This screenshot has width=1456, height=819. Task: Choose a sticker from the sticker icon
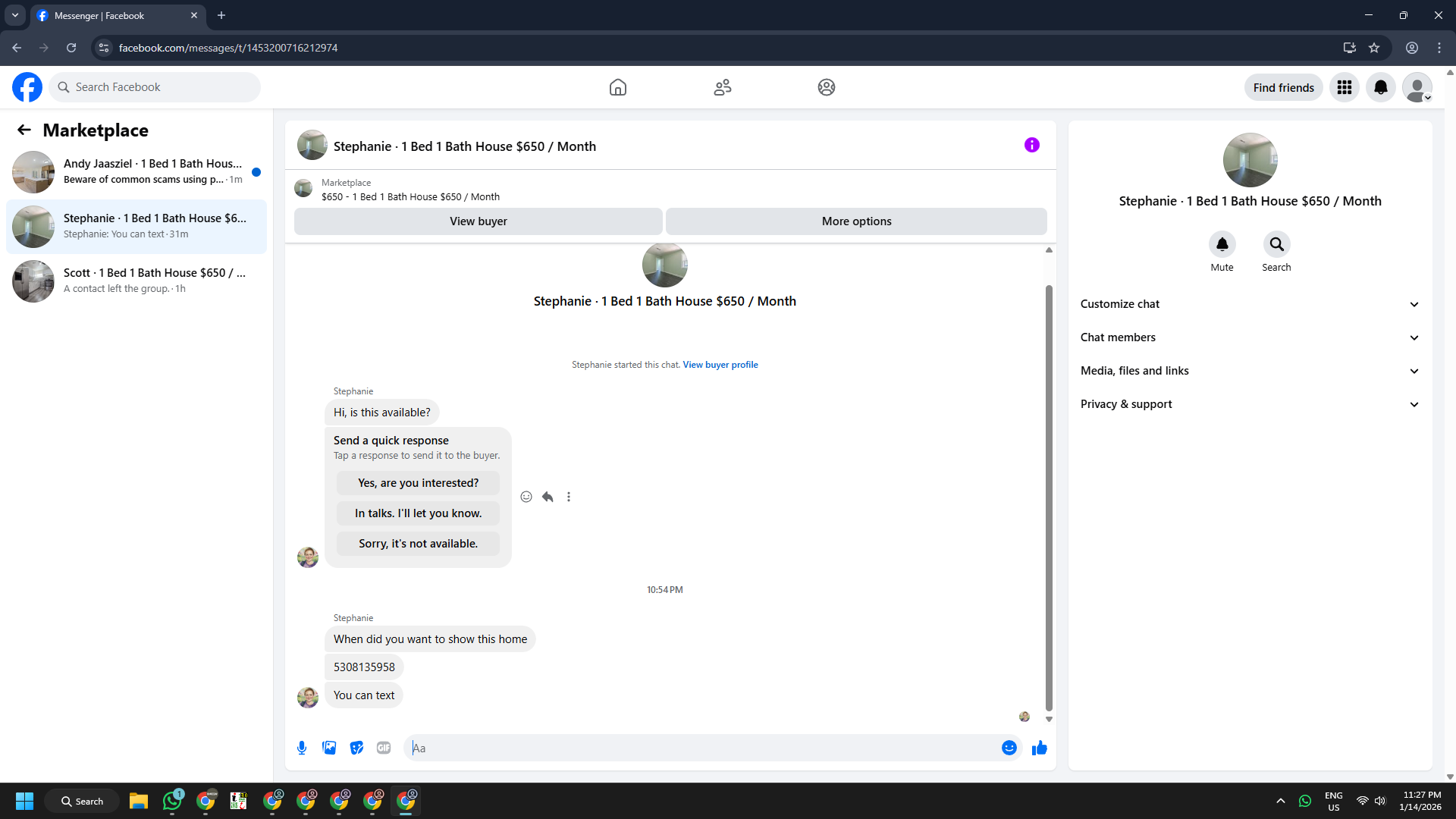tap(356, 748)
